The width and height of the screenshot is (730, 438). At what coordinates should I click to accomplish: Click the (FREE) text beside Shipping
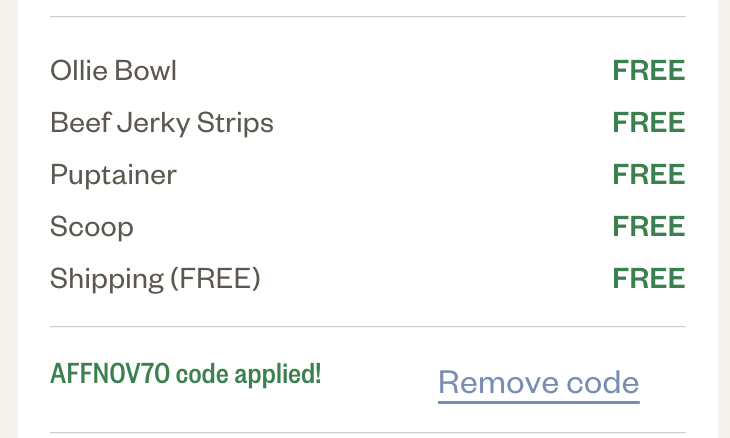click(x=215, y=279)
